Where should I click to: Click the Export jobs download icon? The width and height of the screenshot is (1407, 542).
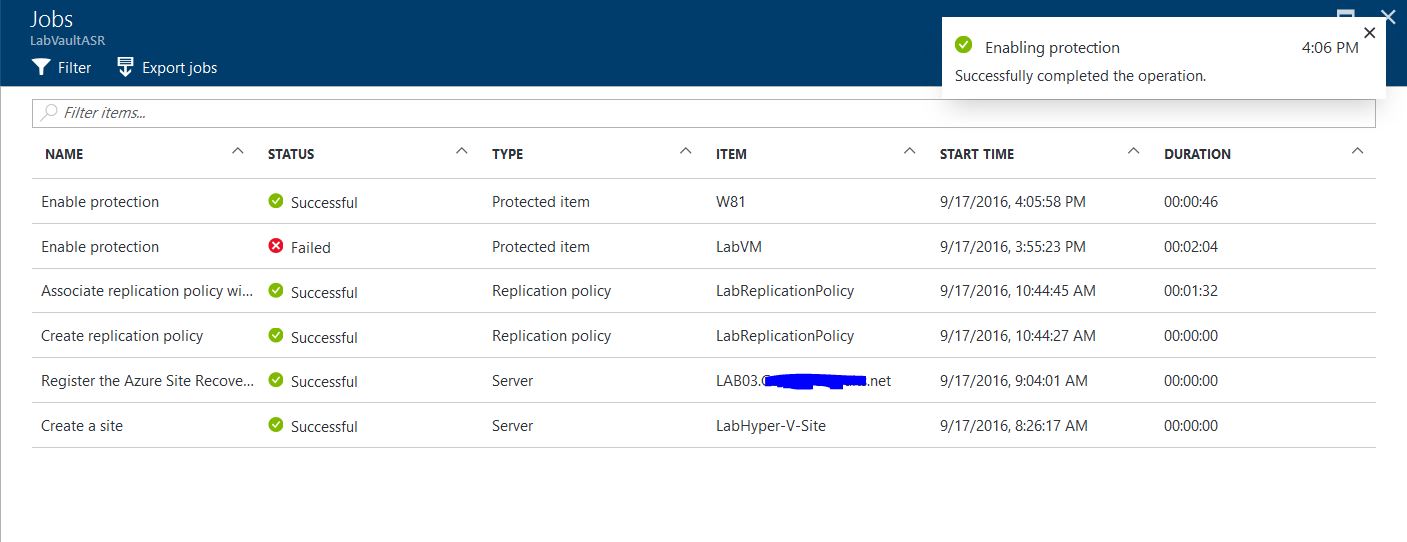[x=125, y=67]
